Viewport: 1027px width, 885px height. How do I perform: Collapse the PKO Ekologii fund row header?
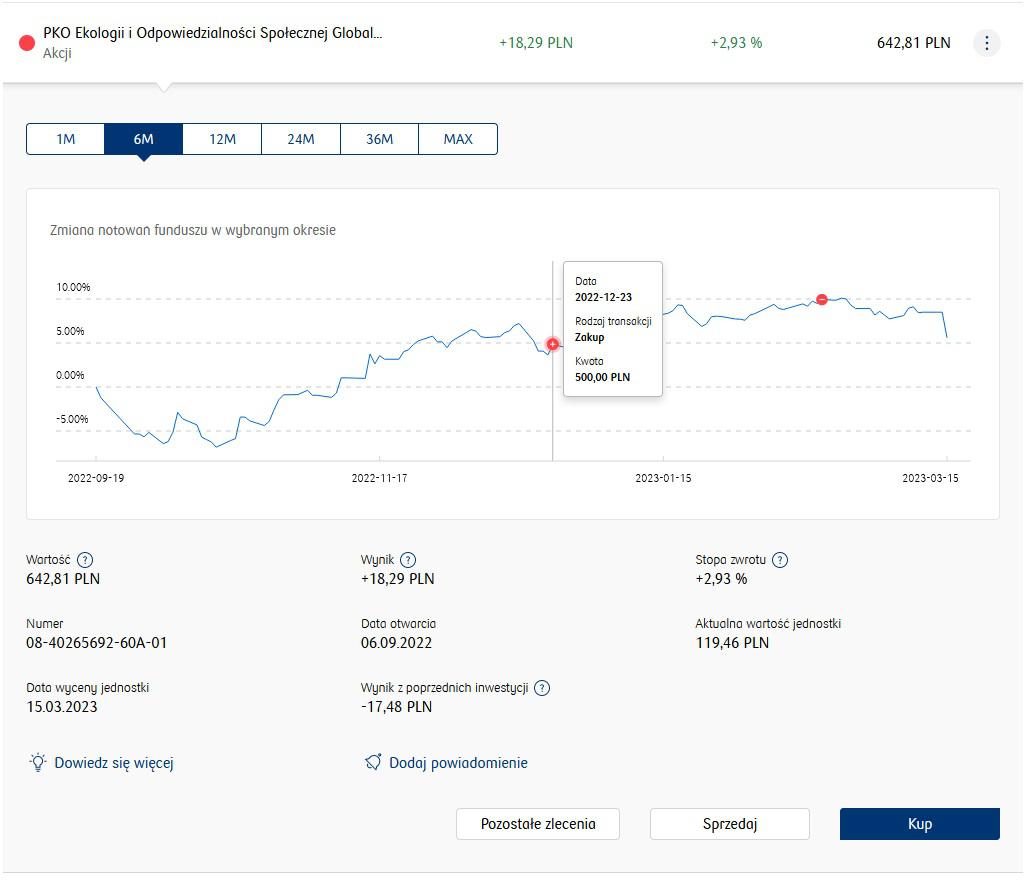(x=513, y=43)
